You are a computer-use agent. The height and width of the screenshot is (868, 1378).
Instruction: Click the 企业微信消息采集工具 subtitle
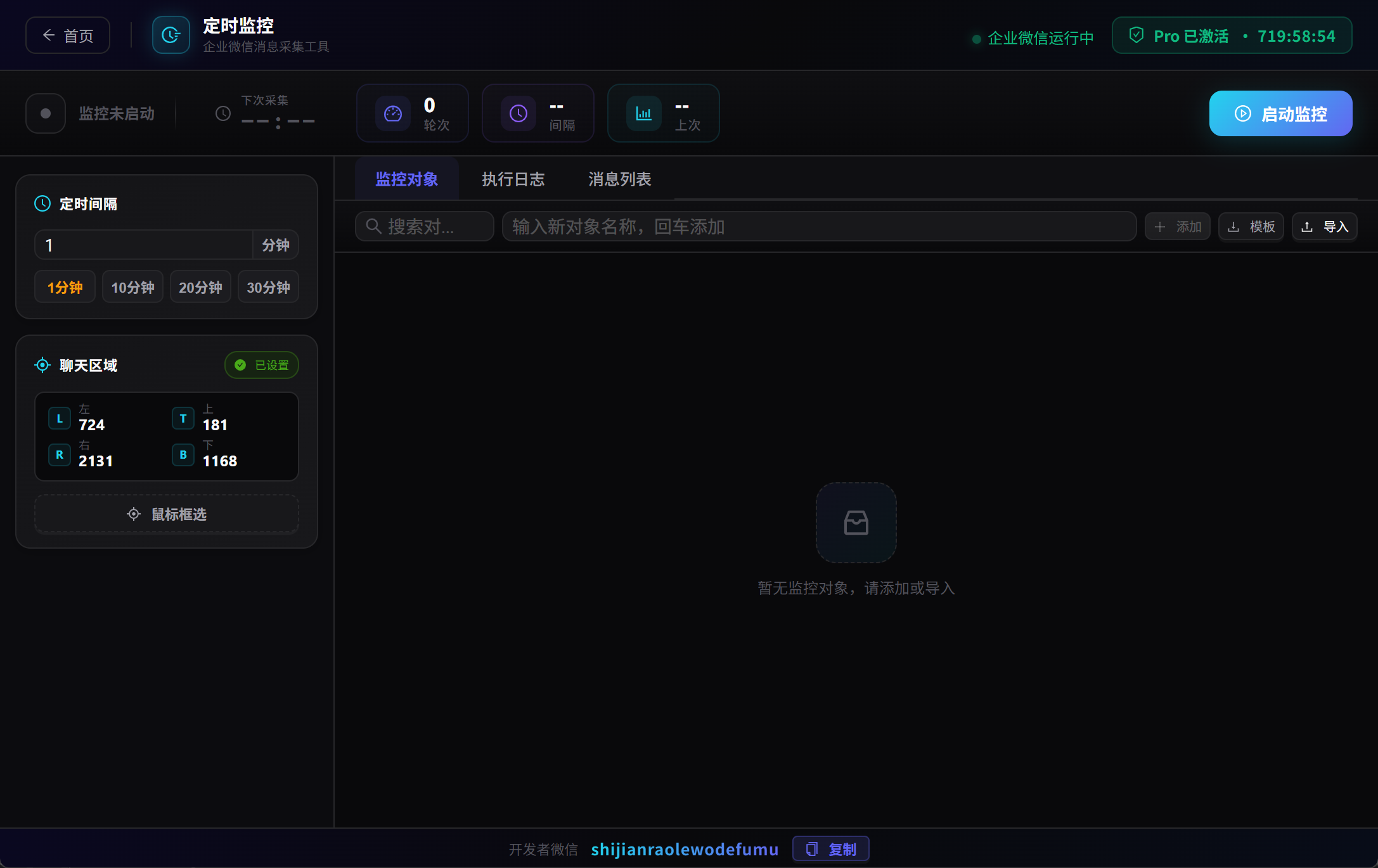pyautogui.click(x=266, y=47)
